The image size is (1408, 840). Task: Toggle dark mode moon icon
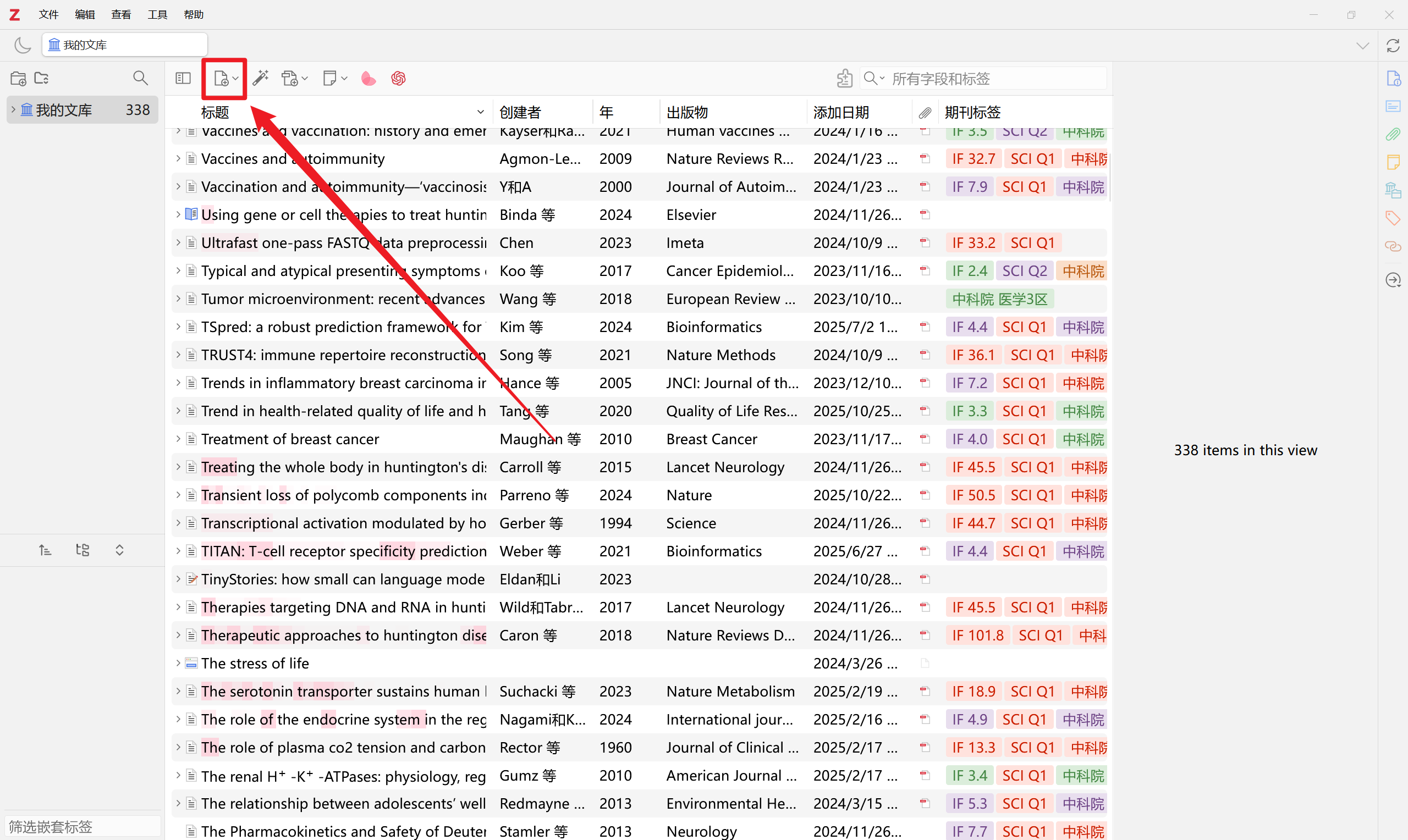(x=22, y=45)
